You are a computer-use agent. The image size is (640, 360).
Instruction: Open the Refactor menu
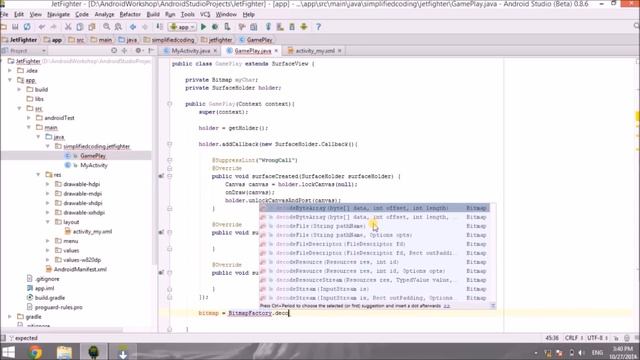point(130,14)
